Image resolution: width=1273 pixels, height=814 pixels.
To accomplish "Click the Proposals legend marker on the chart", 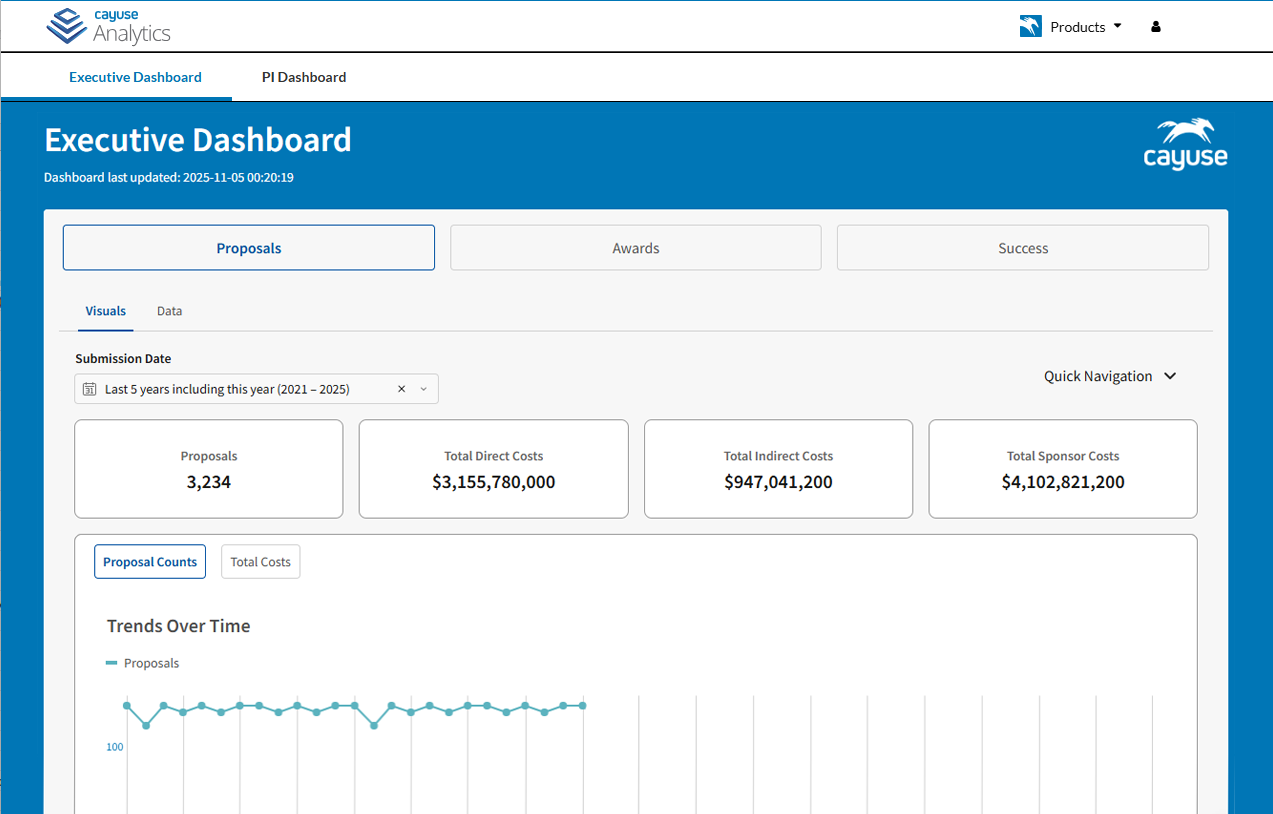I will point(112,662).
